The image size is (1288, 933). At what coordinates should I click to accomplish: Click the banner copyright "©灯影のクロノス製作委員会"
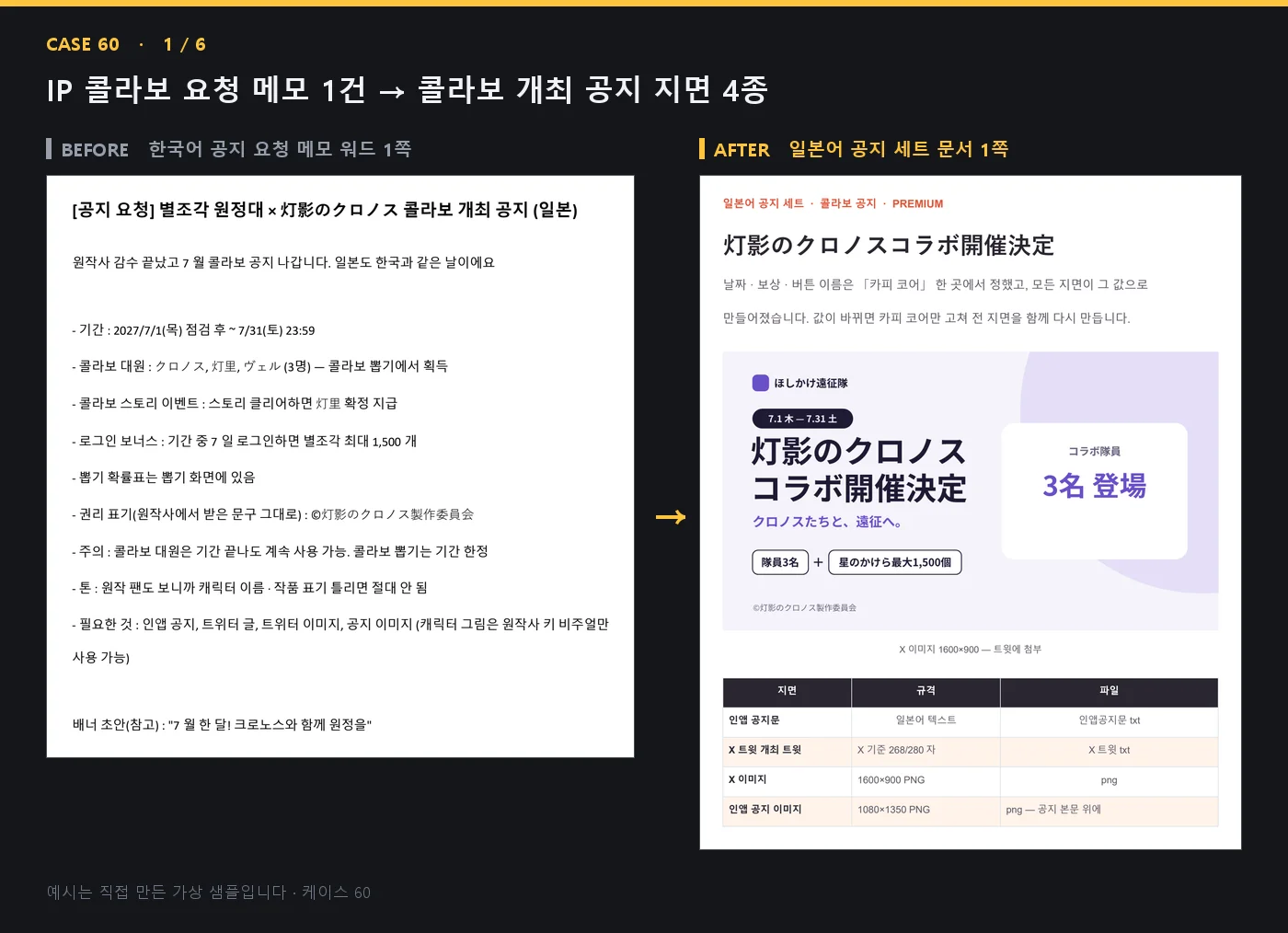[805, 608]
